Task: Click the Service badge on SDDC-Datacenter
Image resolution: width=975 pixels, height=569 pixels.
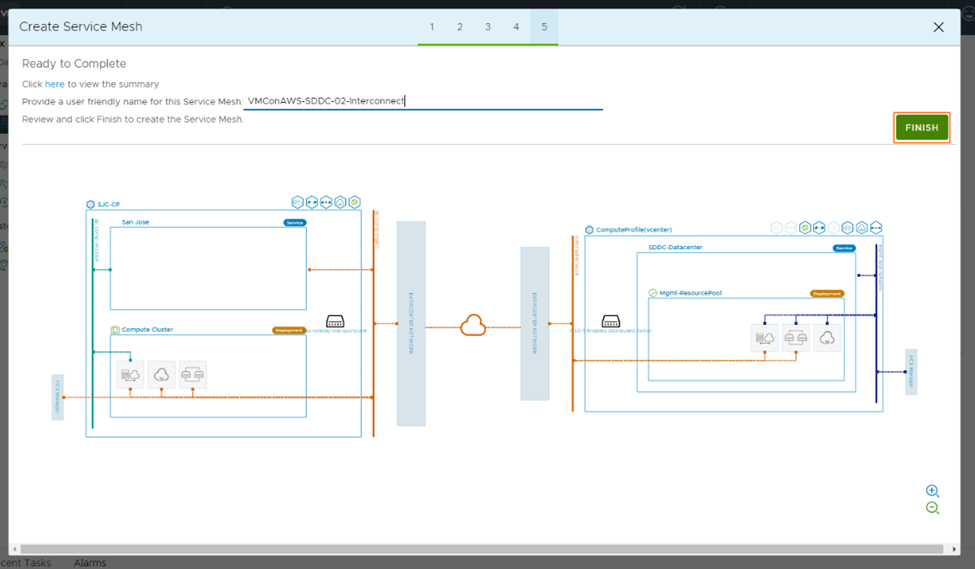Action: click(x=844, y=248)
